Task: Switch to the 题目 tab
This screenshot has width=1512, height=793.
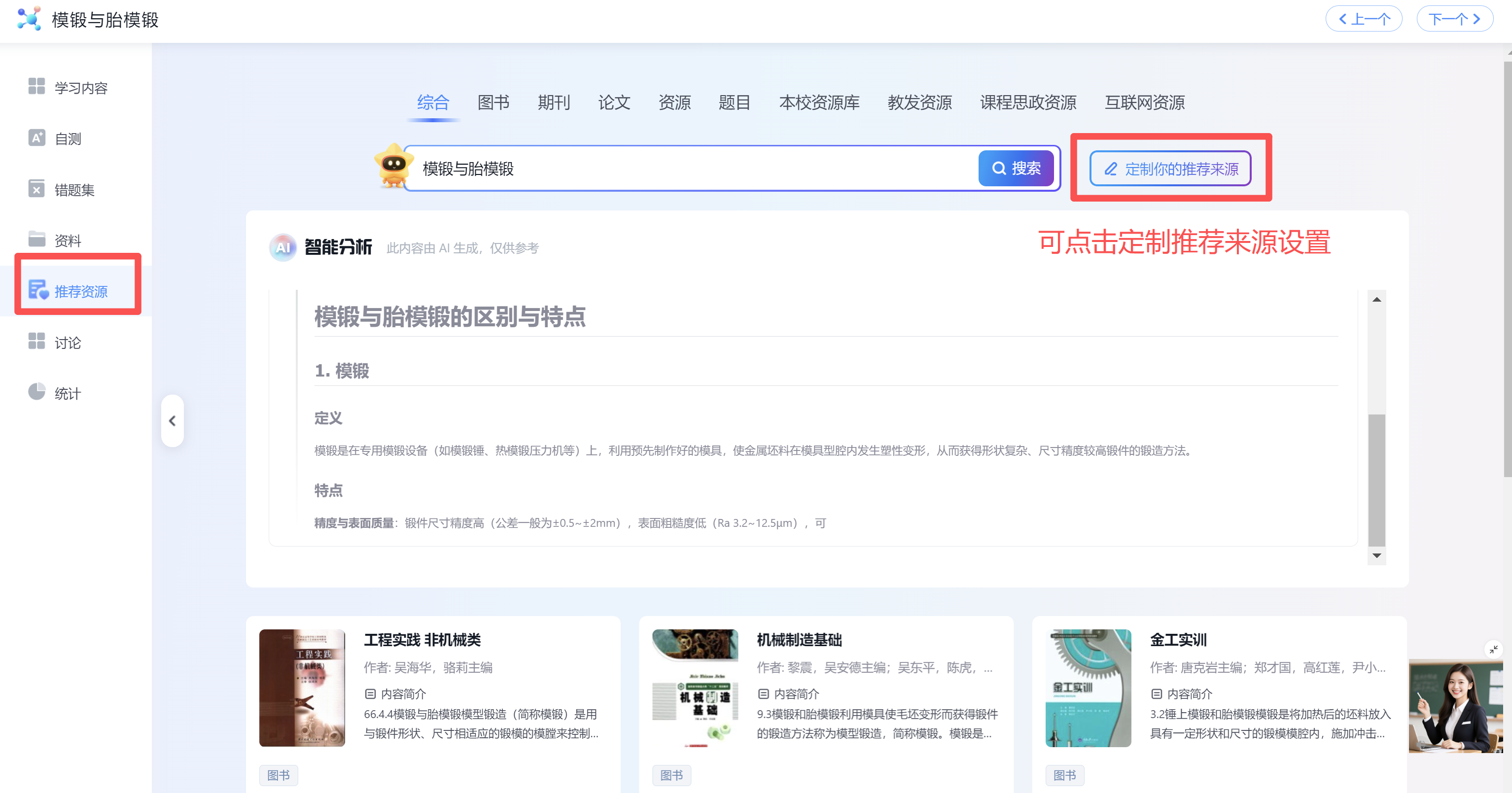Action: pyautogui.click(x=735, y=103)
